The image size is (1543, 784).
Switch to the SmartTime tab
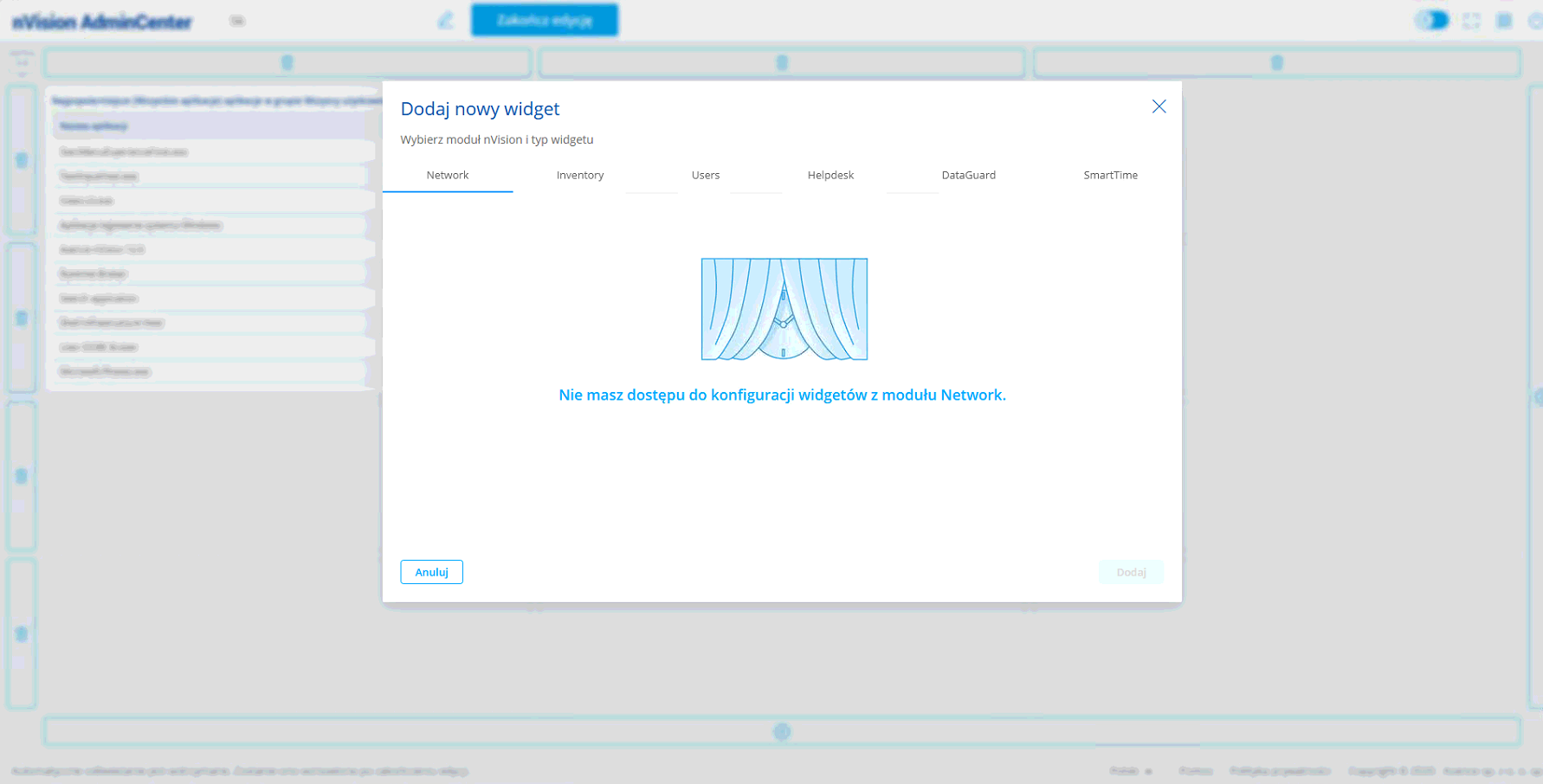click(x=1110, y=175)
